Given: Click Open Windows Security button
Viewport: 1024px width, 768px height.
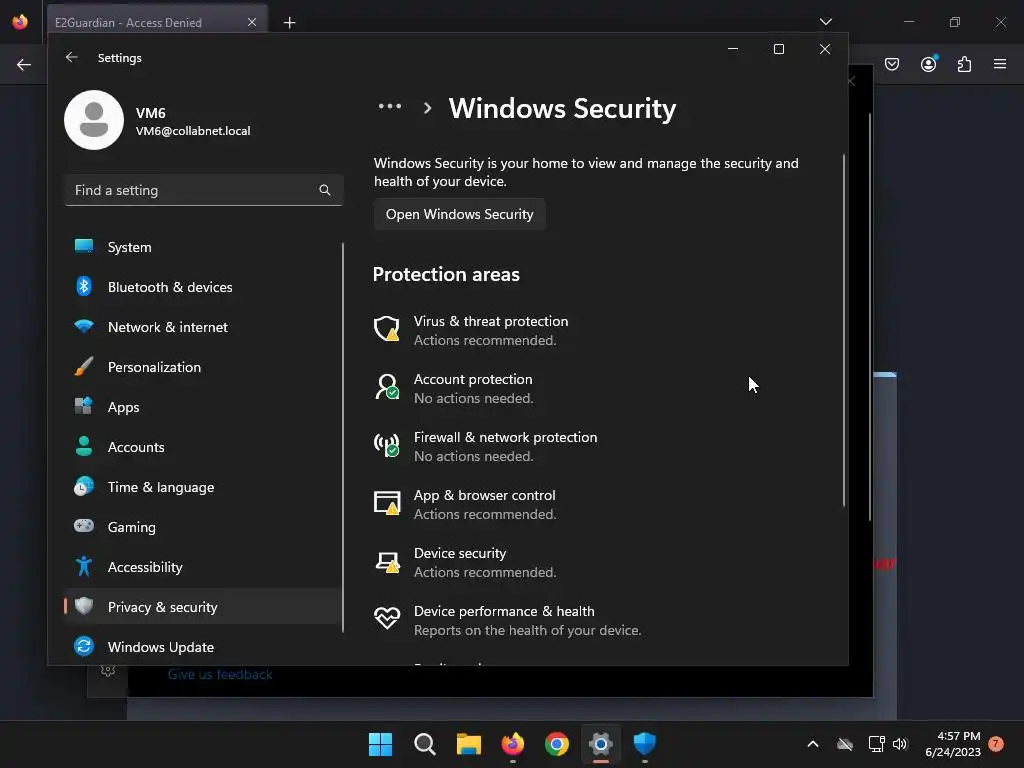Looking at the screenshot, I should click(460, 214).
